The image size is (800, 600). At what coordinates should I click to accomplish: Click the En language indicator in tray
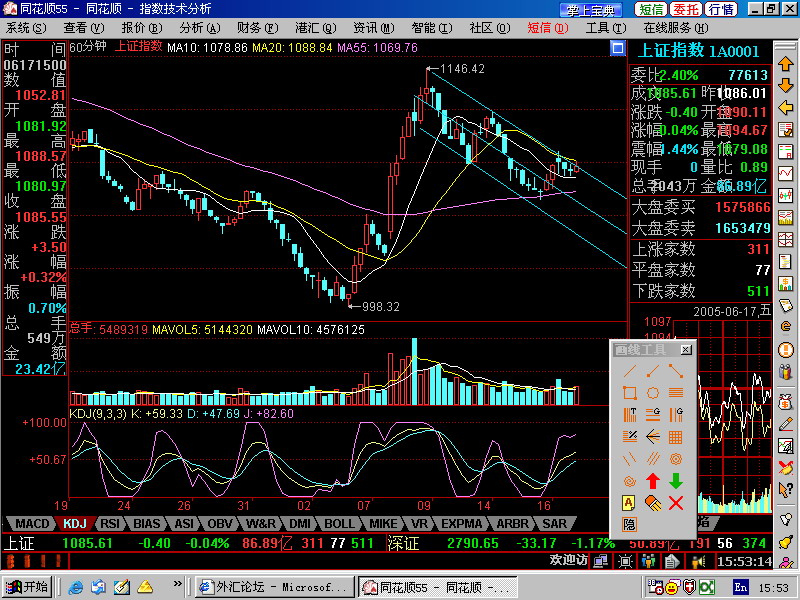740,587
